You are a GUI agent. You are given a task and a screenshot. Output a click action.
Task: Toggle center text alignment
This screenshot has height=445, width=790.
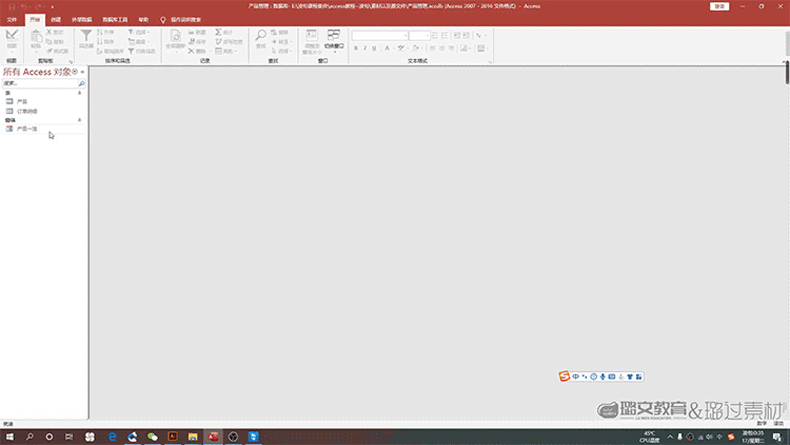442,48
